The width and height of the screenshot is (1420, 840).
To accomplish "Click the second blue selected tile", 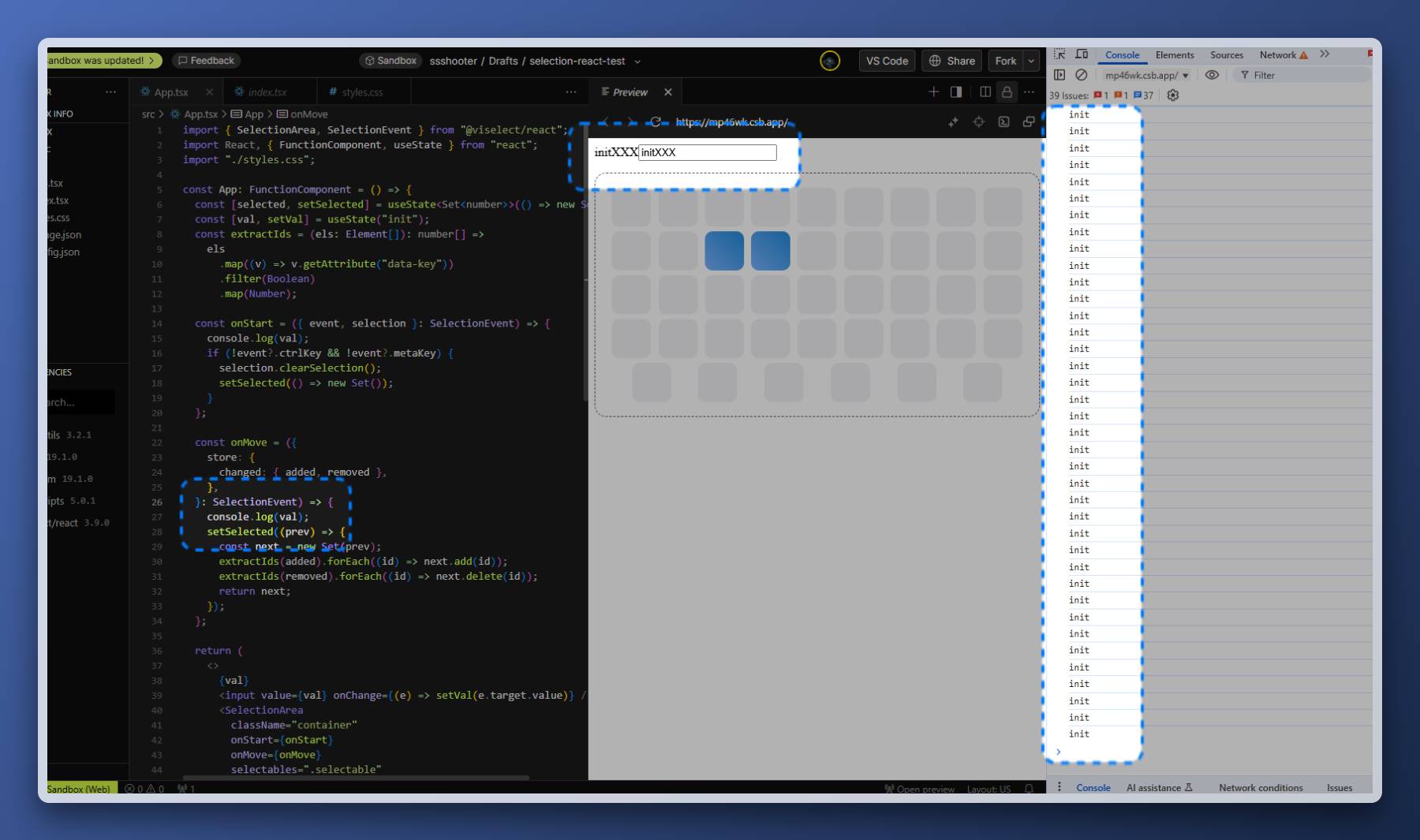I will coord(771,251).
